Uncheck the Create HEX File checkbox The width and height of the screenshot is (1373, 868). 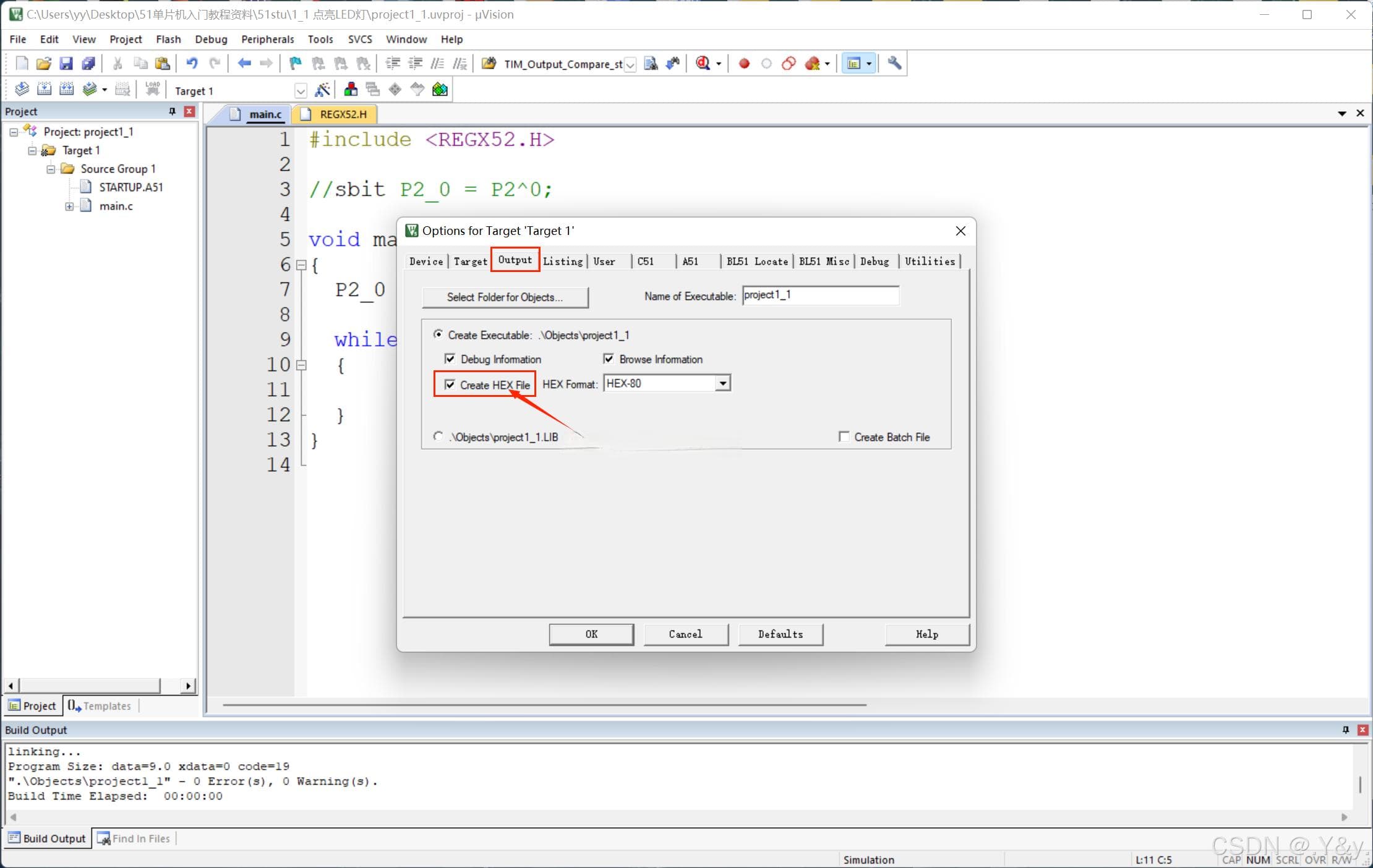tap(450, 385)
